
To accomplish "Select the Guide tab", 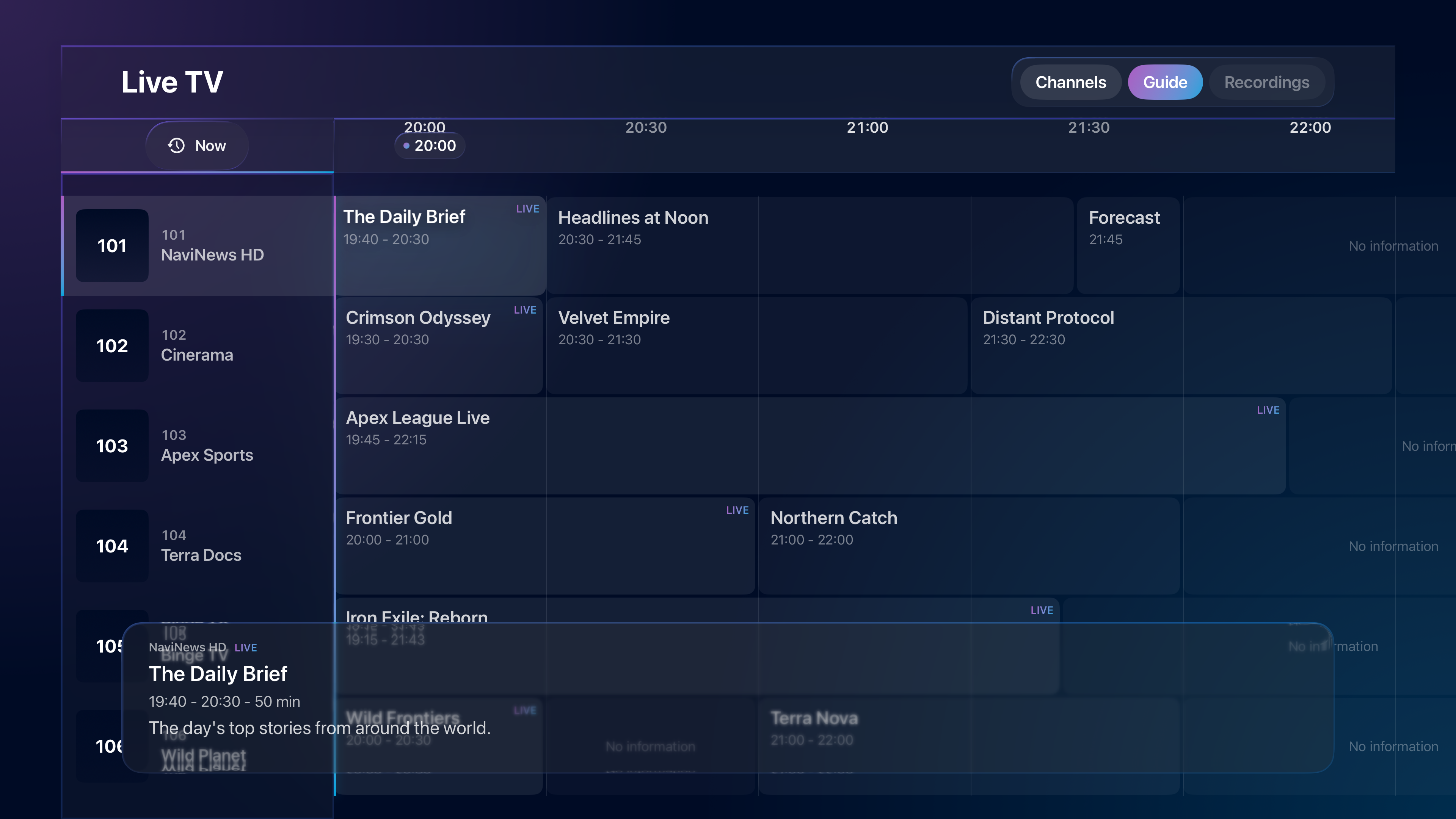I will point(1165,83).
